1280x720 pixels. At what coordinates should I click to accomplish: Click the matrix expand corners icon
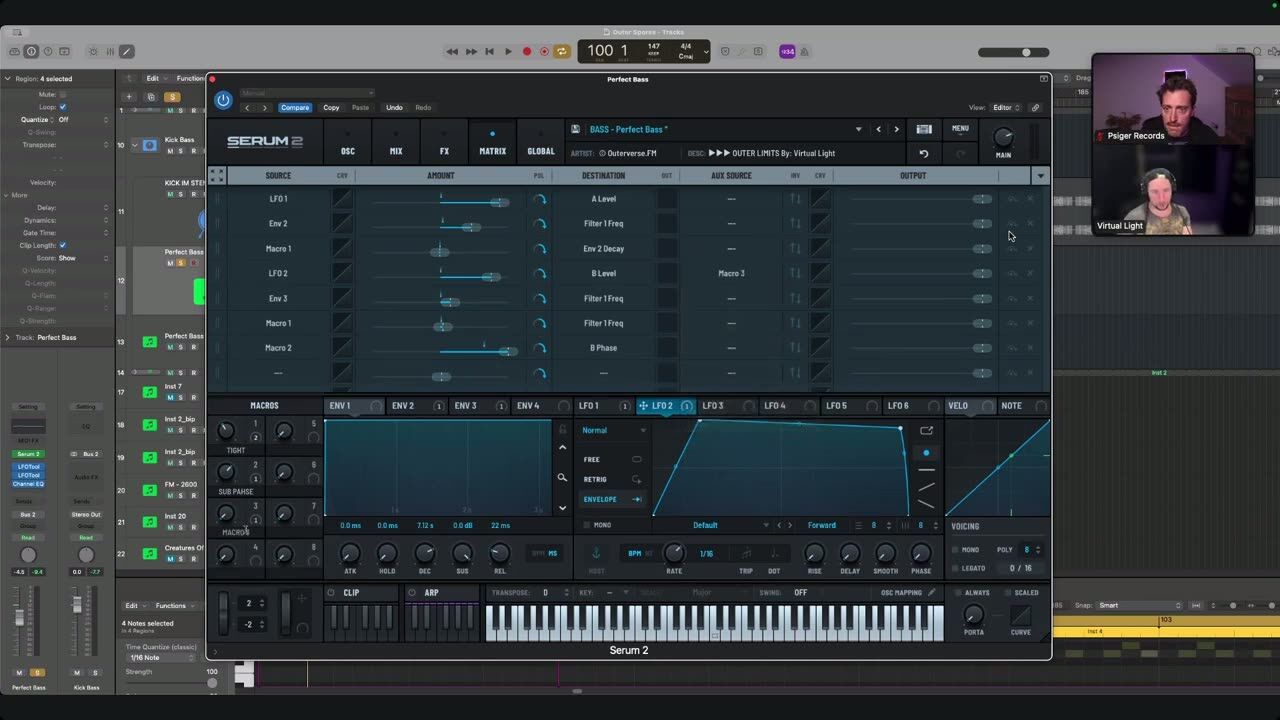(217, 175)
